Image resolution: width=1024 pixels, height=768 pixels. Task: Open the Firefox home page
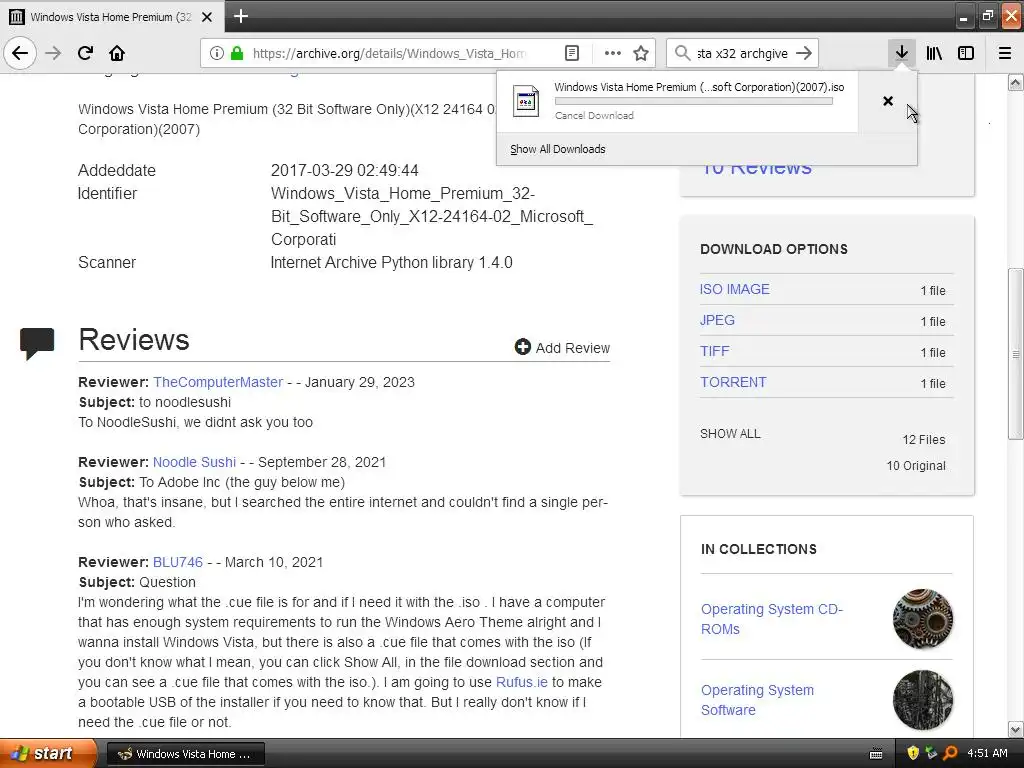[117, 53]
